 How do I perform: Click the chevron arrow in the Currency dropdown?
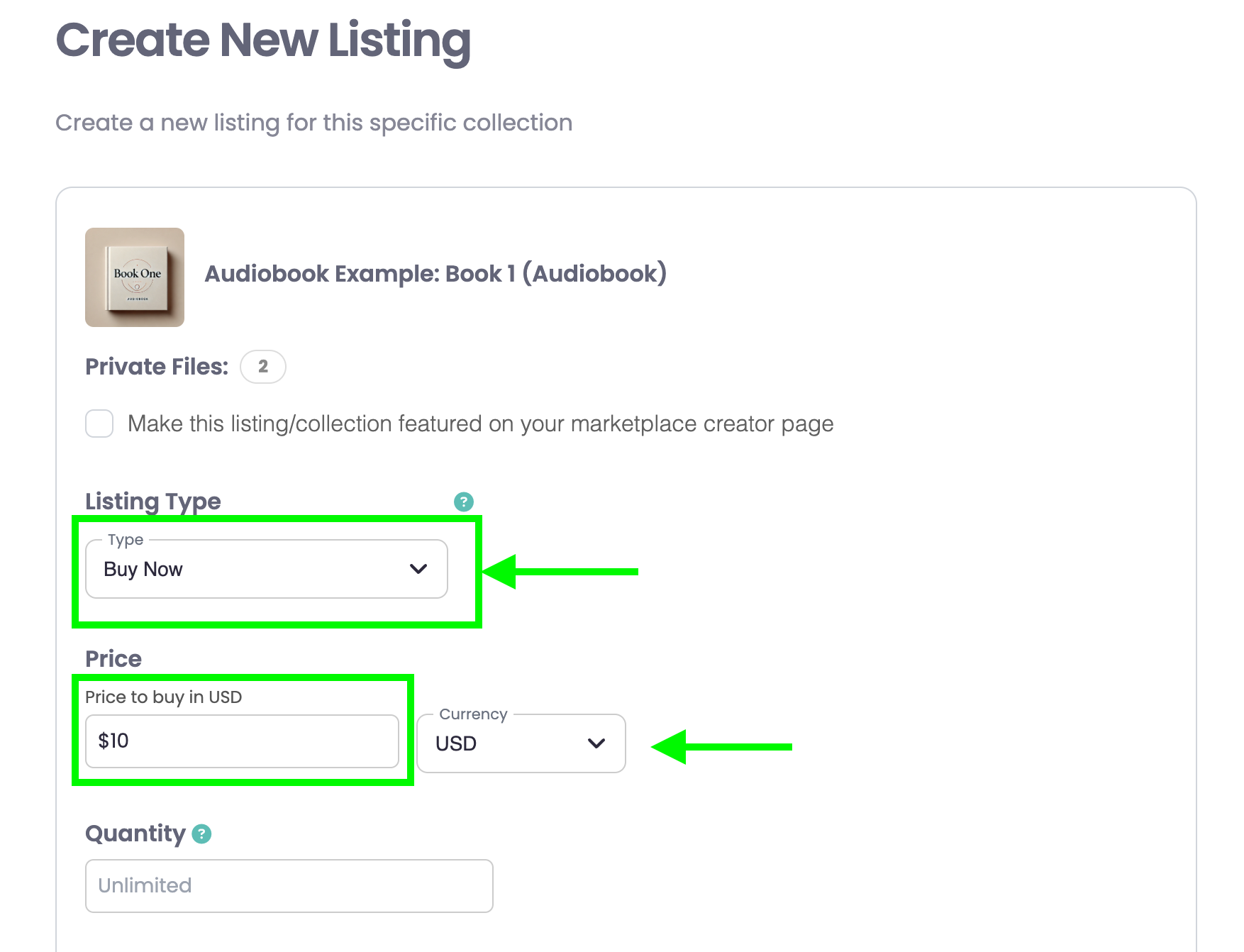point(596,743)
